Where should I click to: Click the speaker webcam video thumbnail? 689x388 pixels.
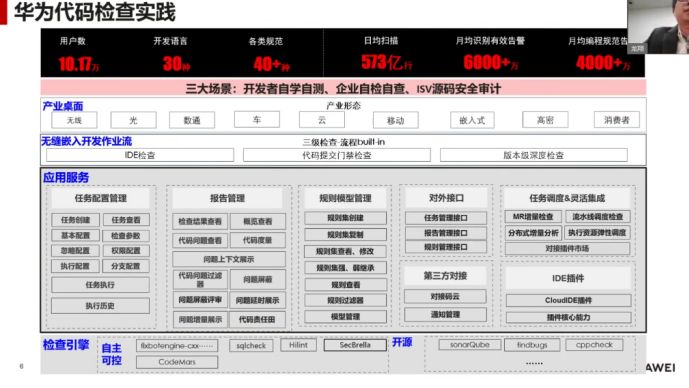(658, 27)
